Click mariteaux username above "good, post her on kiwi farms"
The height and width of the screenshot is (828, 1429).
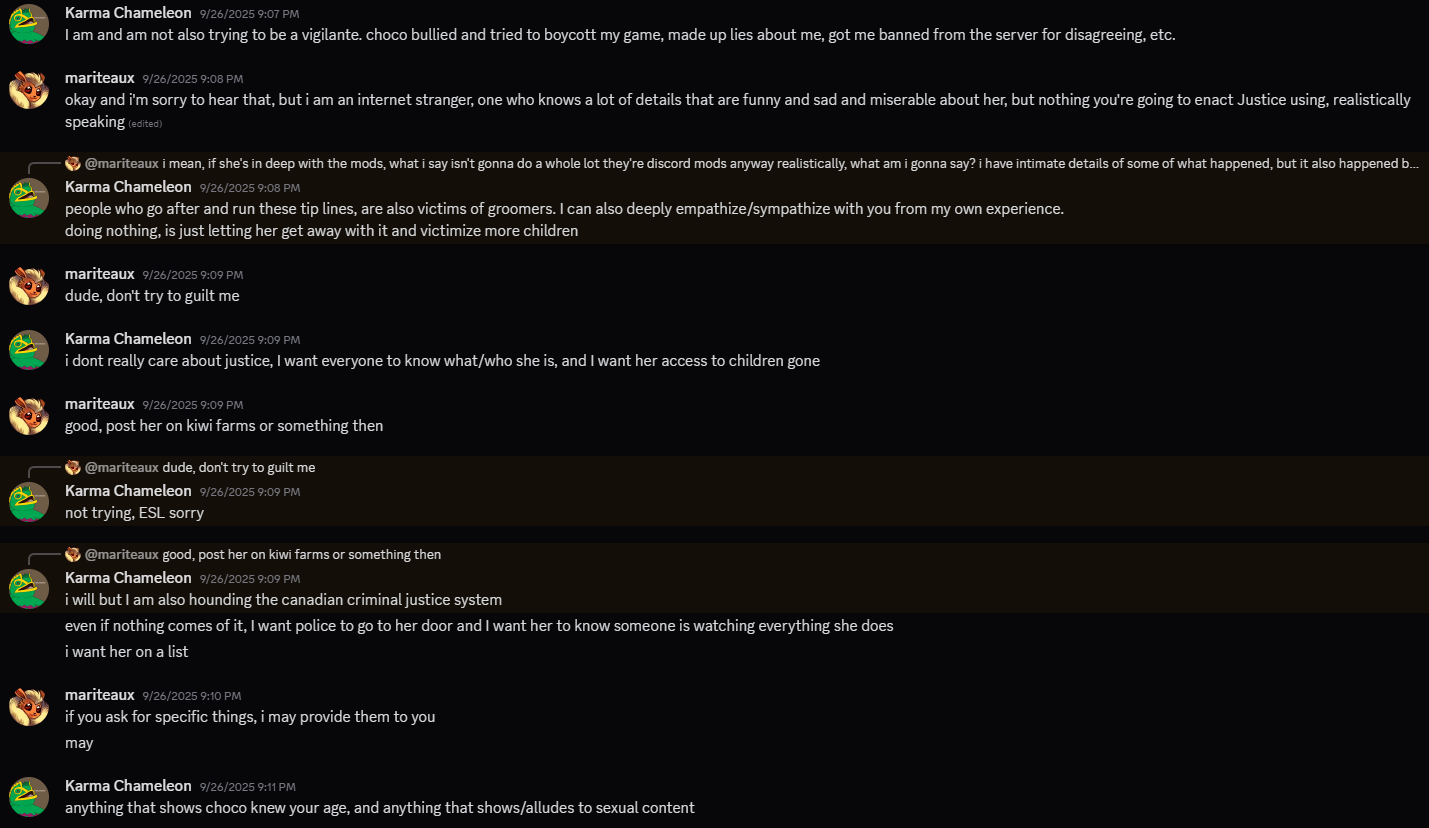[x=99, y=403]
